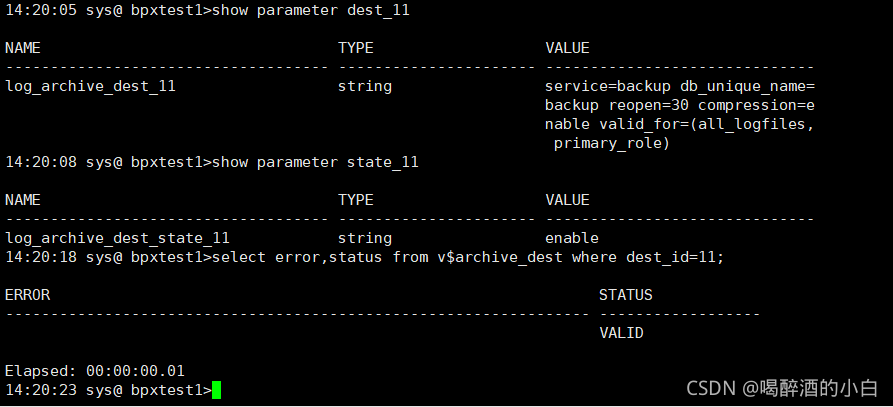Click the 'Elapsed: 00:00:00.01' line
The width and height of the screenshot is (893, 407).
coord(95,371)
